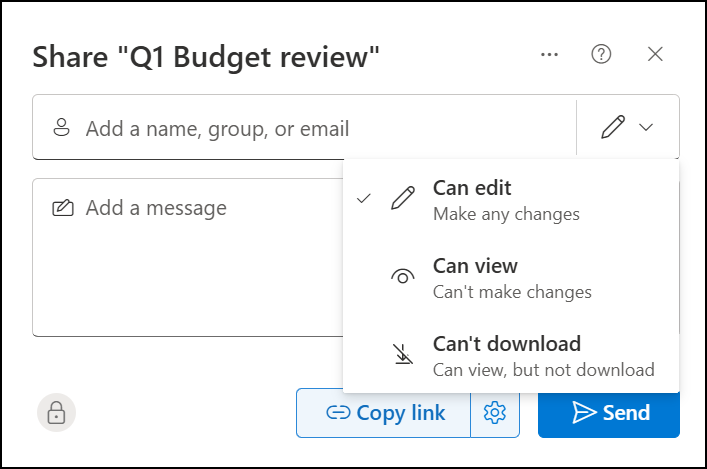This screenshot has width=707, height=469.
Task: Click the lock icon for sharing settings
Action: click(x=57, y=412)
